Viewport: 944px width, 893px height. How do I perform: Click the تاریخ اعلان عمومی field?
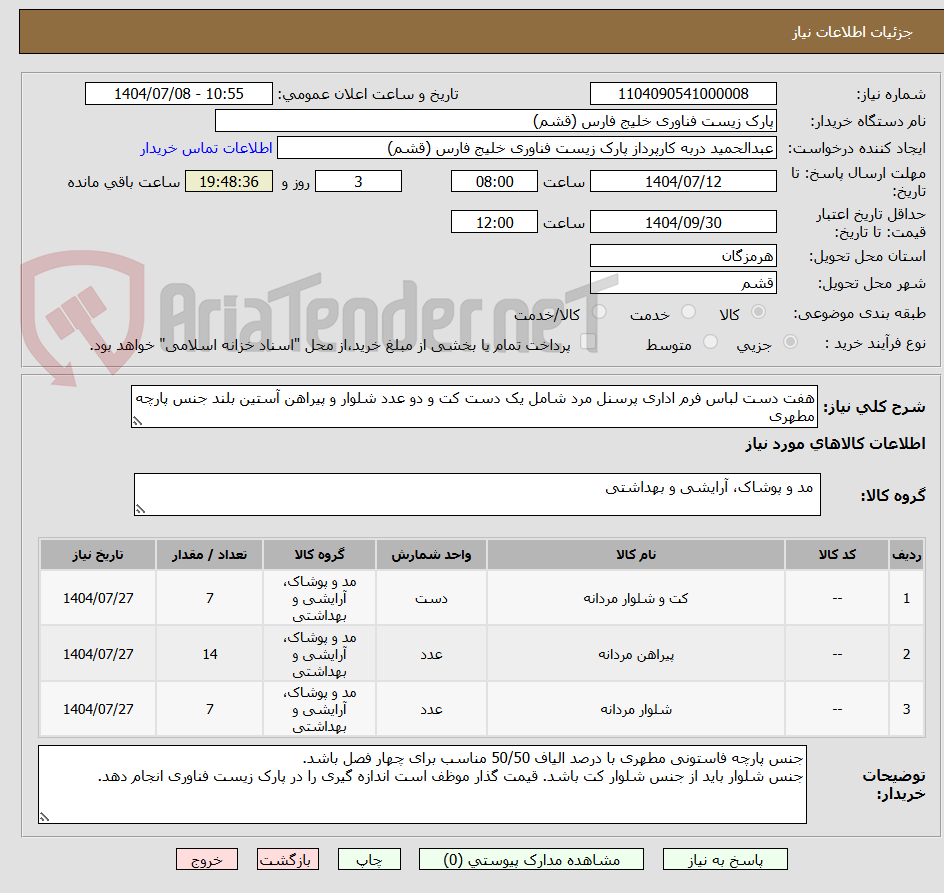[x=178, y=93]
